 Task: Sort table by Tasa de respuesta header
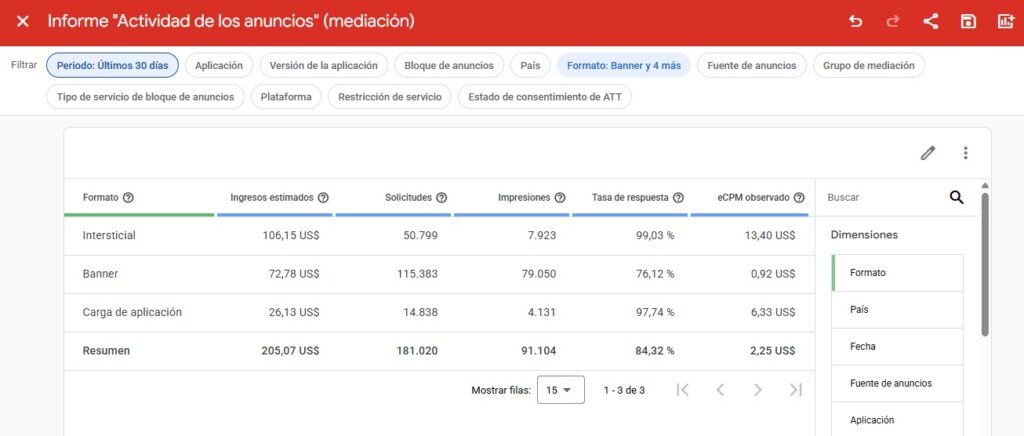[630, 198]
